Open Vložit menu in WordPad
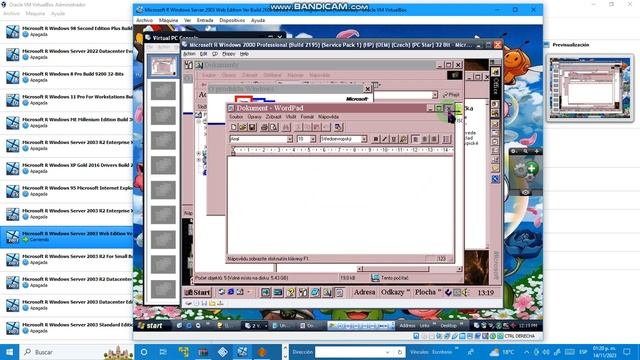 (x=291, y=117)
